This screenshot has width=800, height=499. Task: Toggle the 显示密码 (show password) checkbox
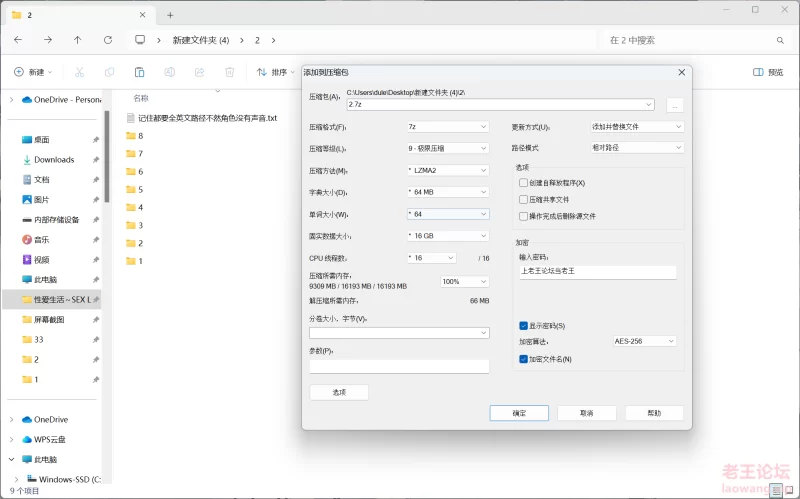click(x=523, y=326)
